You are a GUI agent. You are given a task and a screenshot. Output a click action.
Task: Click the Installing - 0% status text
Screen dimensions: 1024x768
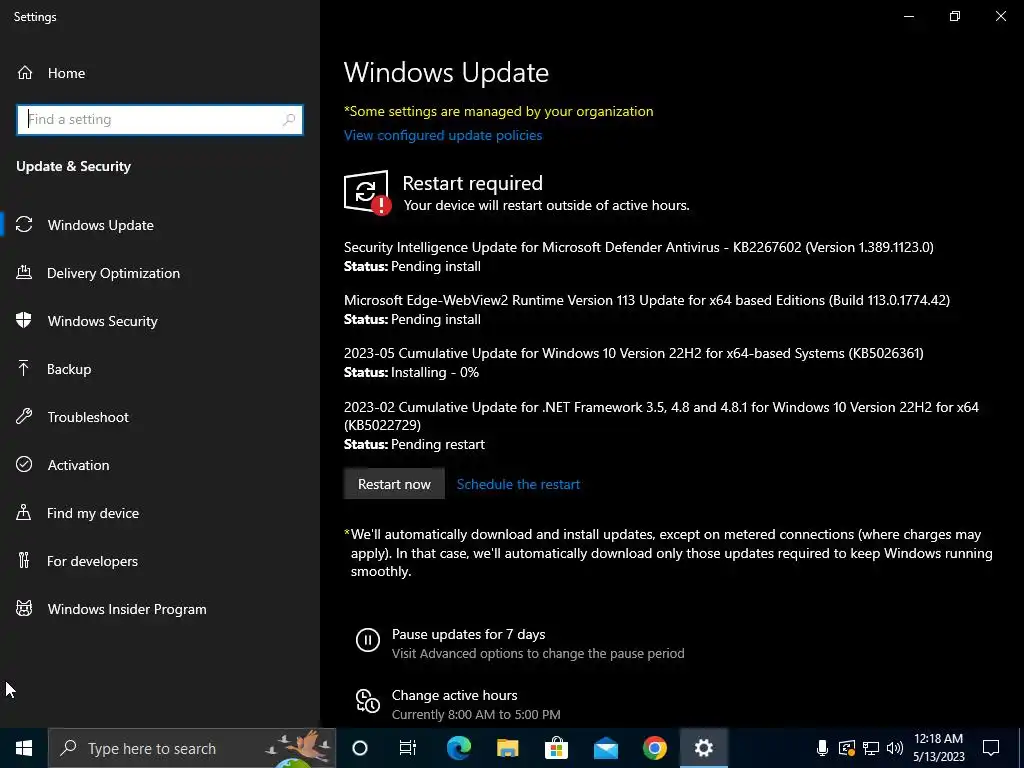(x=434, y=372)
